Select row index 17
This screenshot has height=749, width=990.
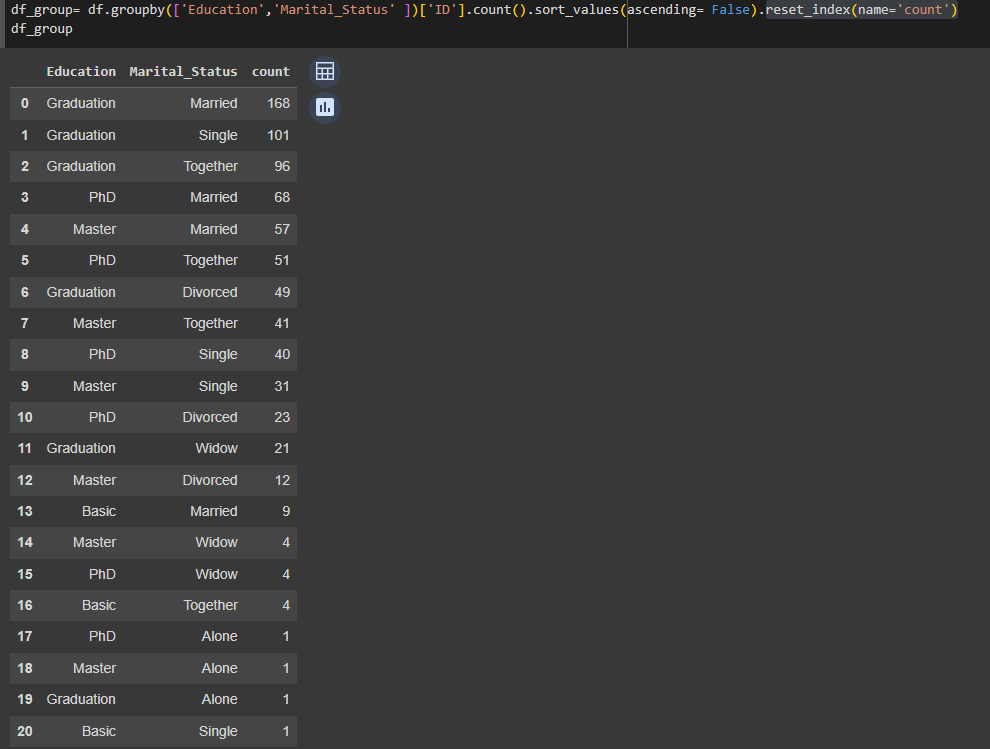[25, 636]
